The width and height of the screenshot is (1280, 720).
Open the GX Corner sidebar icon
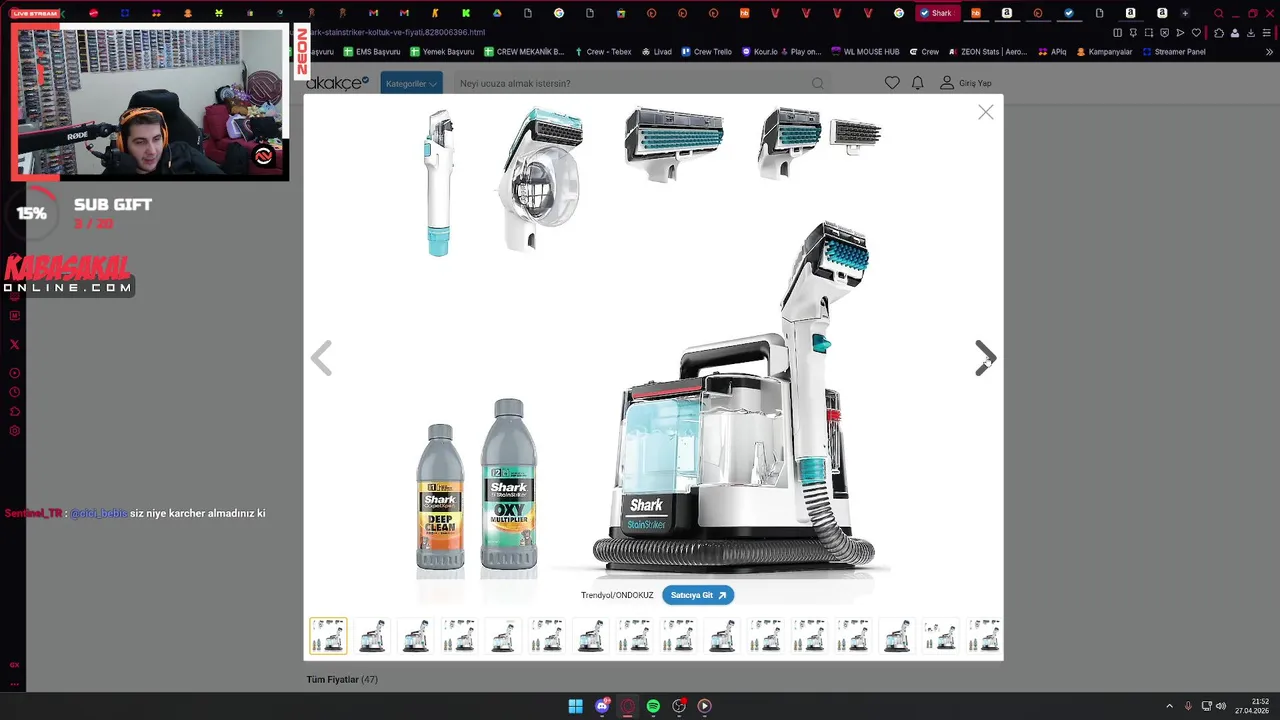pos(14,665)
